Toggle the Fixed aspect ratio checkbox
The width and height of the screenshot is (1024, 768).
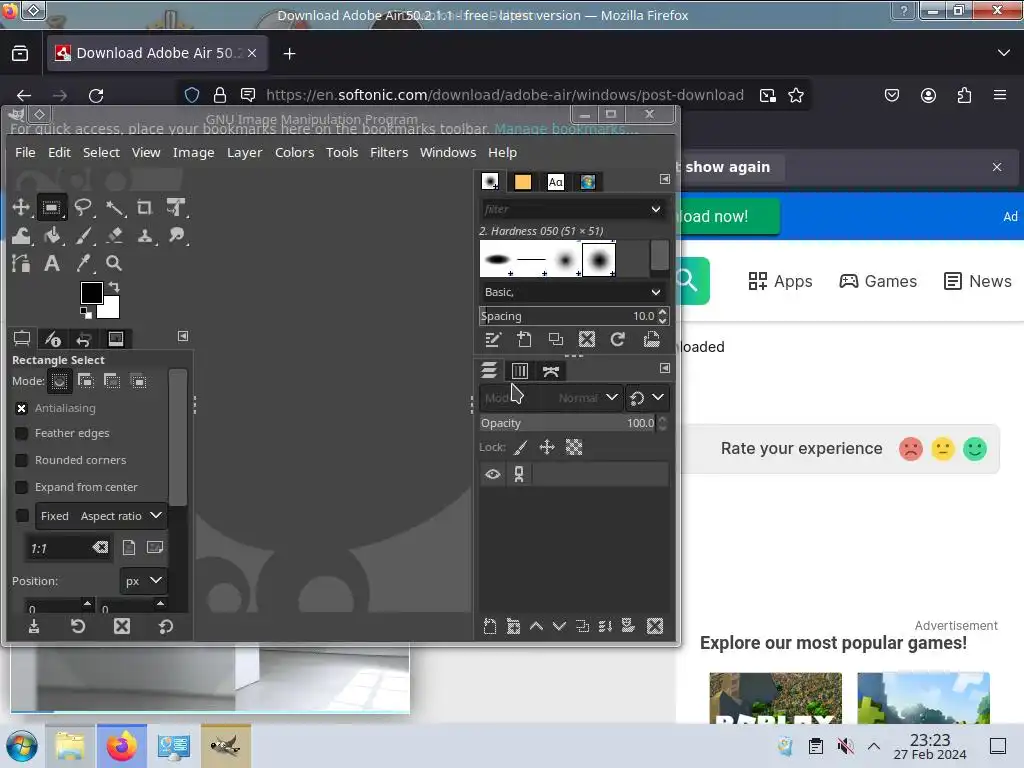pos(22,515)
